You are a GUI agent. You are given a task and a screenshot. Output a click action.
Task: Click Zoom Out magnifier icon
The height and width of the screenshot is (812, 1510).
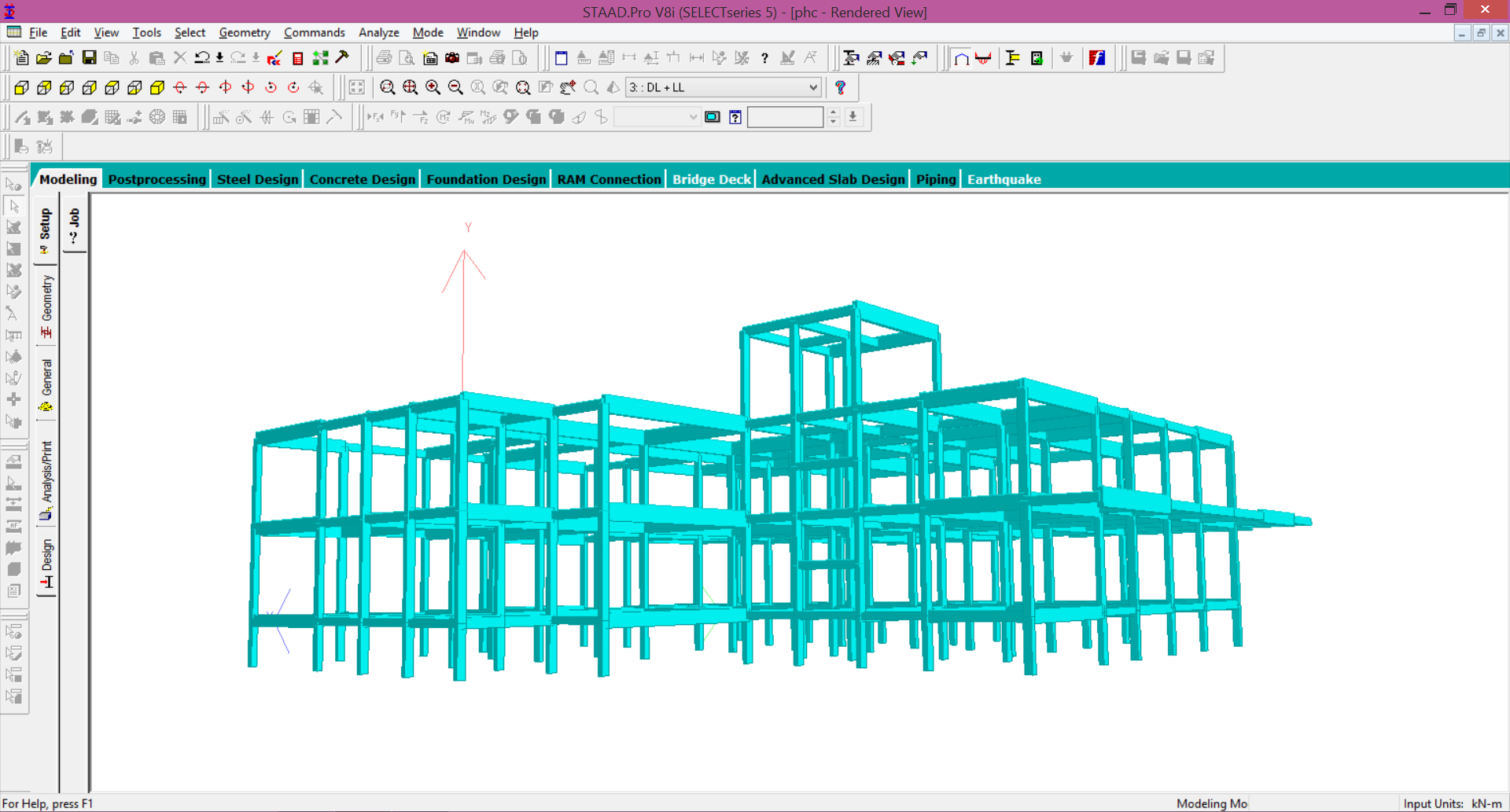pos(455,87)
